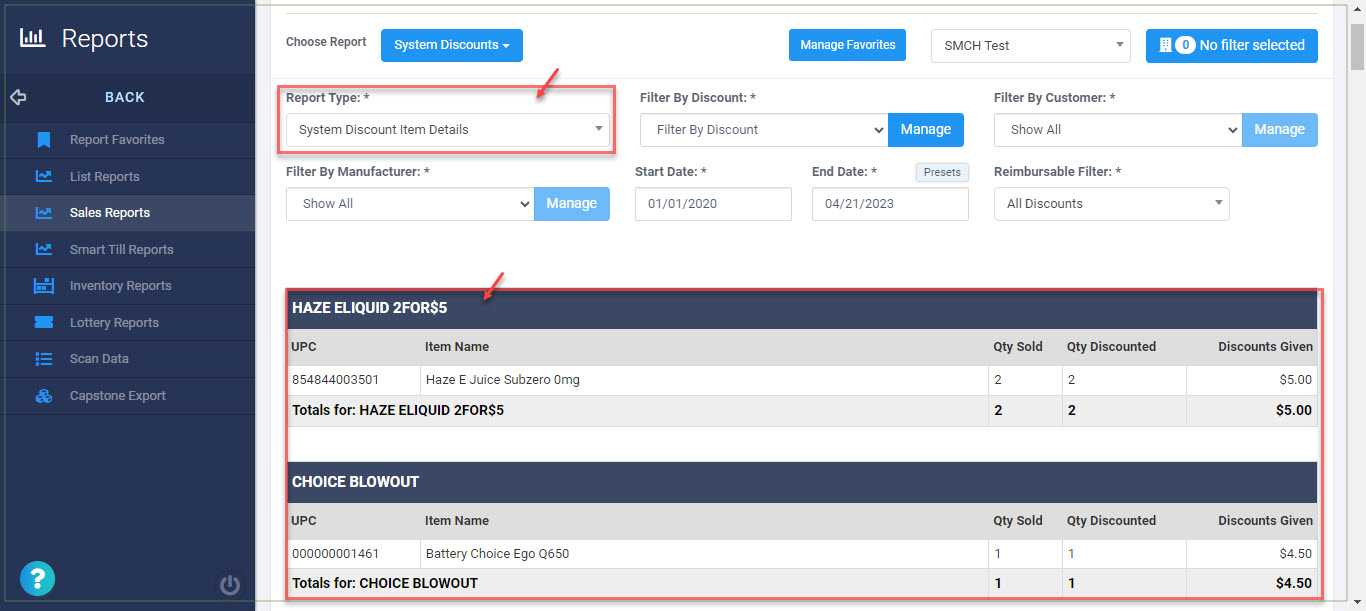This screenshot has width=1366, height=611.
Task: Go to Inventory Reports
Action: 127,286
